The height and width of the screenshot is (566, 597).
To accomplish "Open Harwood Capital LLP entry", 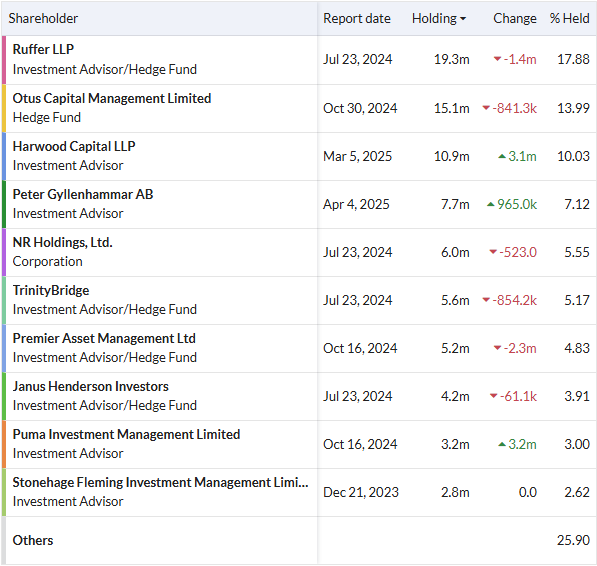I will pyautogui.click(x=74, y=147).
